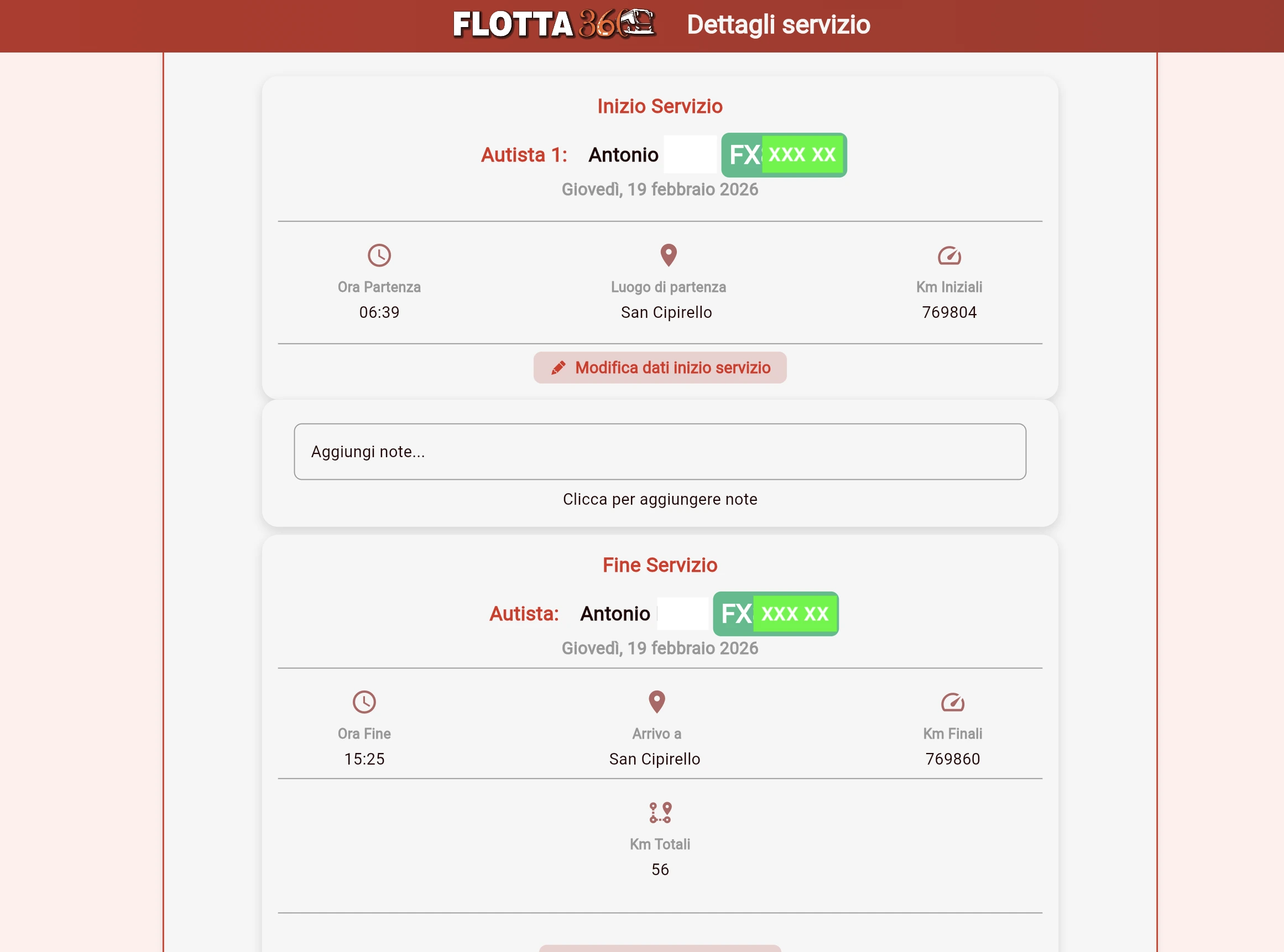1284x952 pixels.
Task: Click the location pin above Luogo di partenza
Action: click(x=669, y=255)
